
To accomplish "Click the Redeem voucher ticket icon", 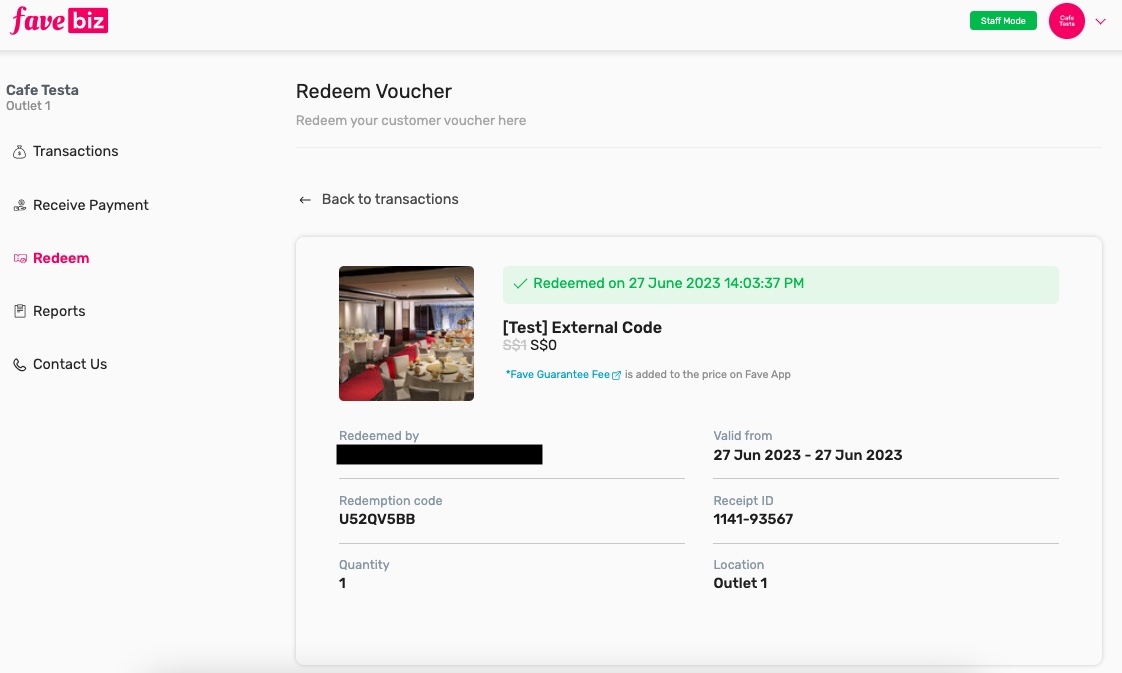I will 19,259.
